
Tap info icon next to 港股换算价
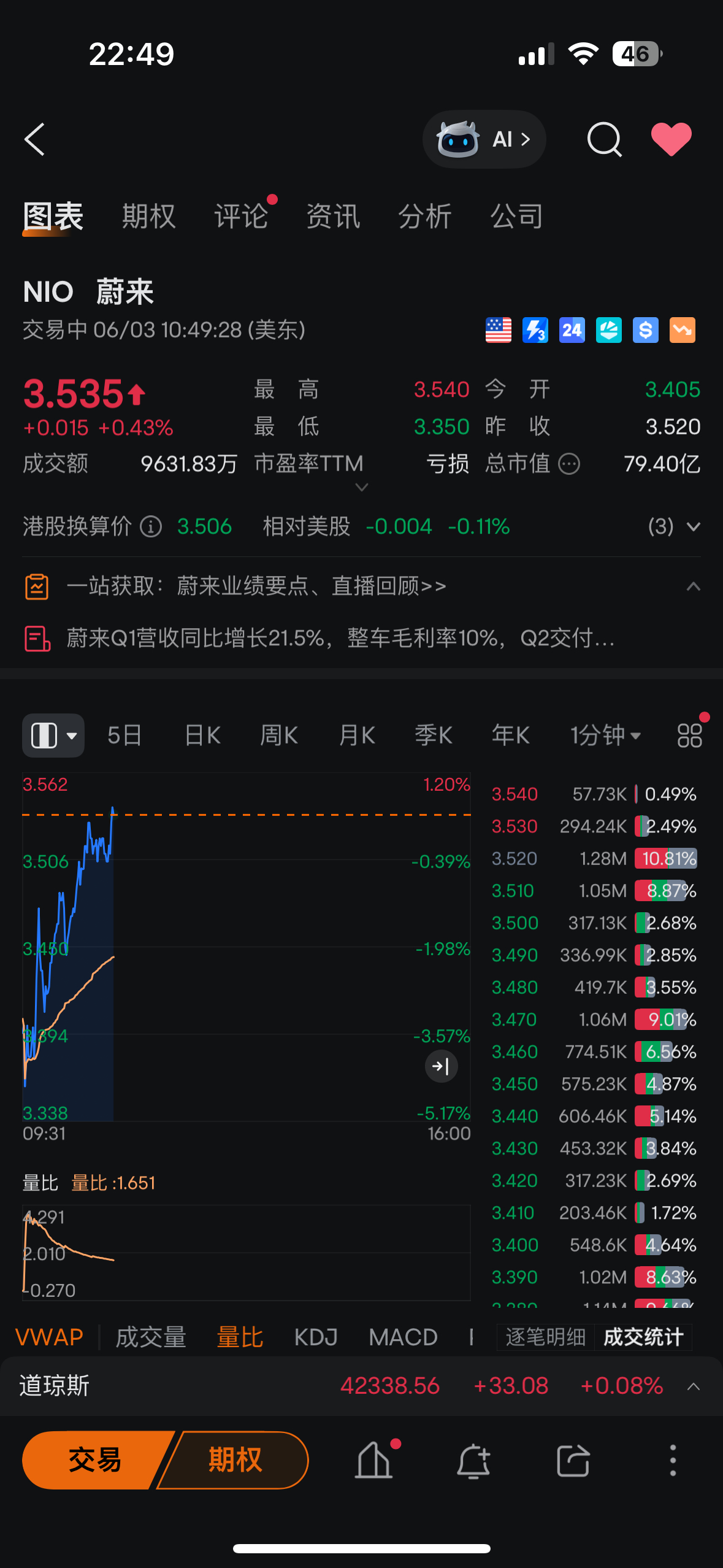coord(151,526)
